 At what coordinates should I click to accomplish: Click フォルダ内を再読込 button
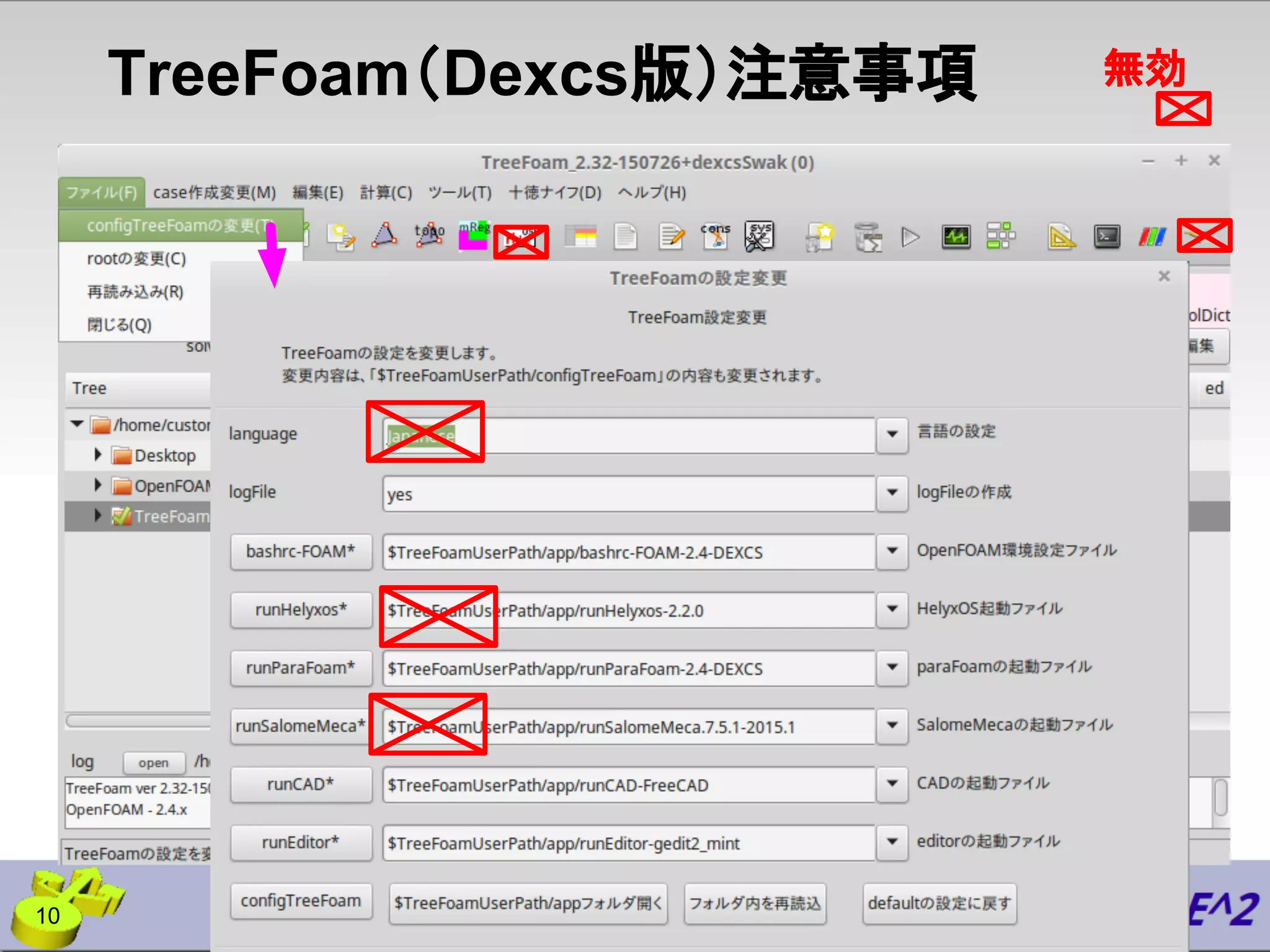point(755,903)
